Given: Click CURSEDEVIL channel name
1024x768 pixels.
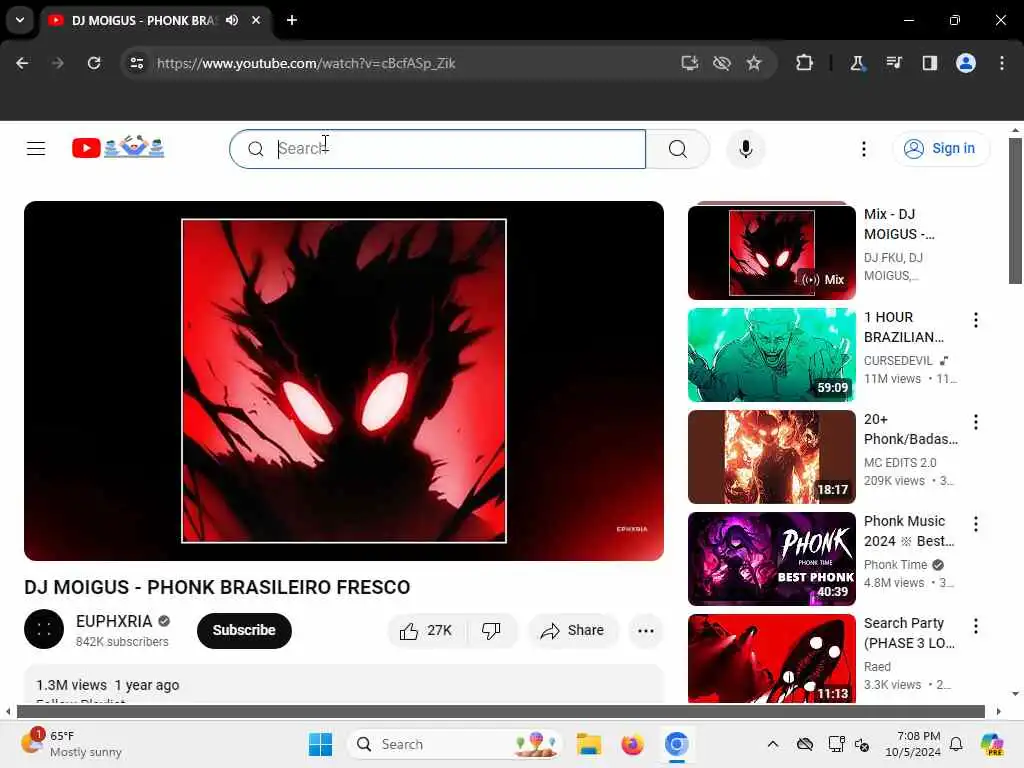Looking at the screenshot, I should point(898,360).
